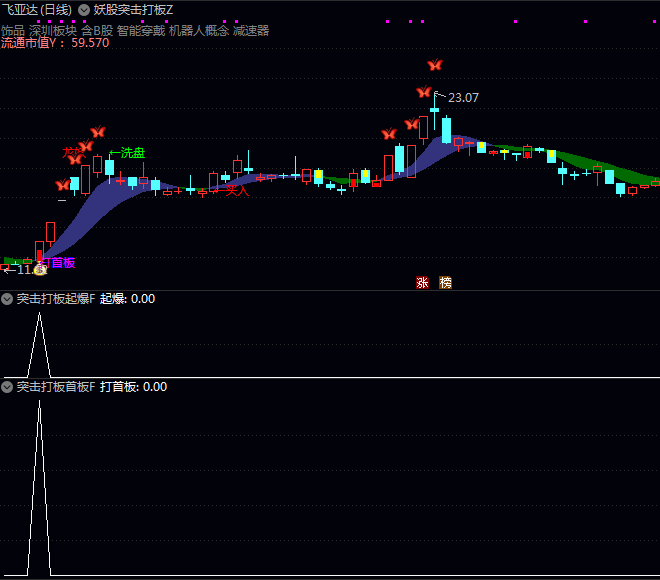Click the 起爆: 0.00 value
This screenshot has width=660, height=580.
point(128,299)
